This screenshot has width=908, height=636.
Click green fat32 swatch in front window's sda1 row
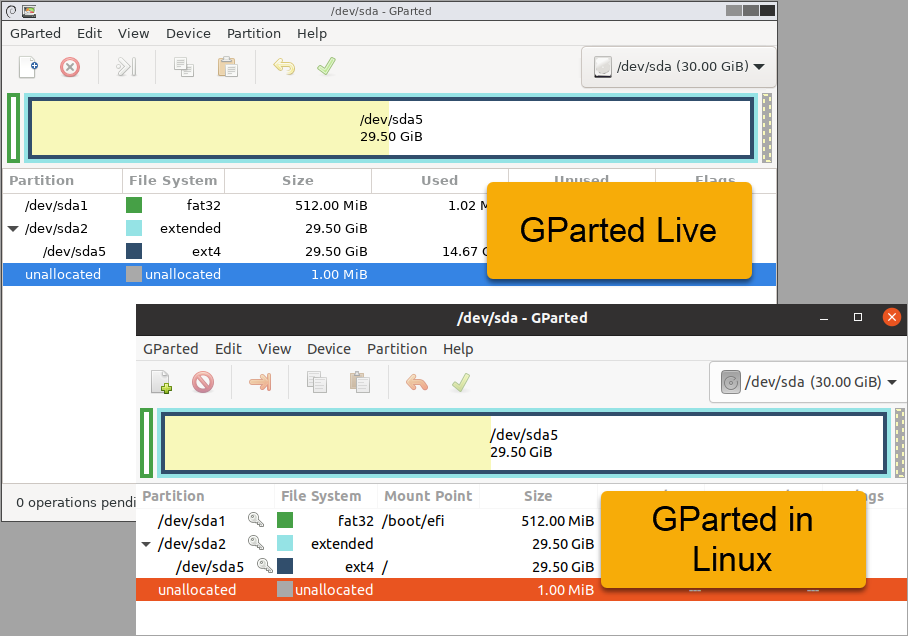tap(285, 520)
